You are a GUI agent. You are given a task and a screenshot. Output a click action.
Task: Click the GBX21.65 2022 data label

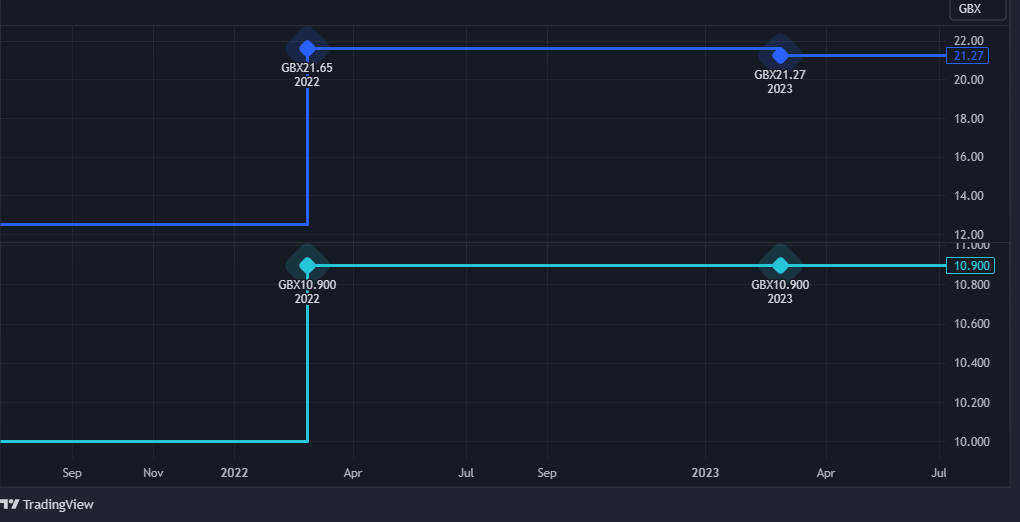(307, 75)
